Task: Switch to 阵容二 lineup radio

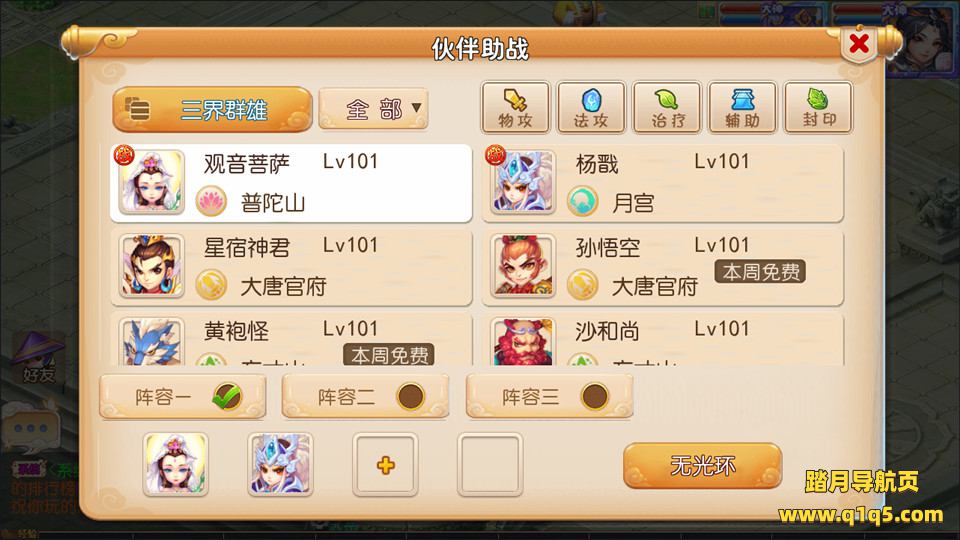Action: [410, 396]
